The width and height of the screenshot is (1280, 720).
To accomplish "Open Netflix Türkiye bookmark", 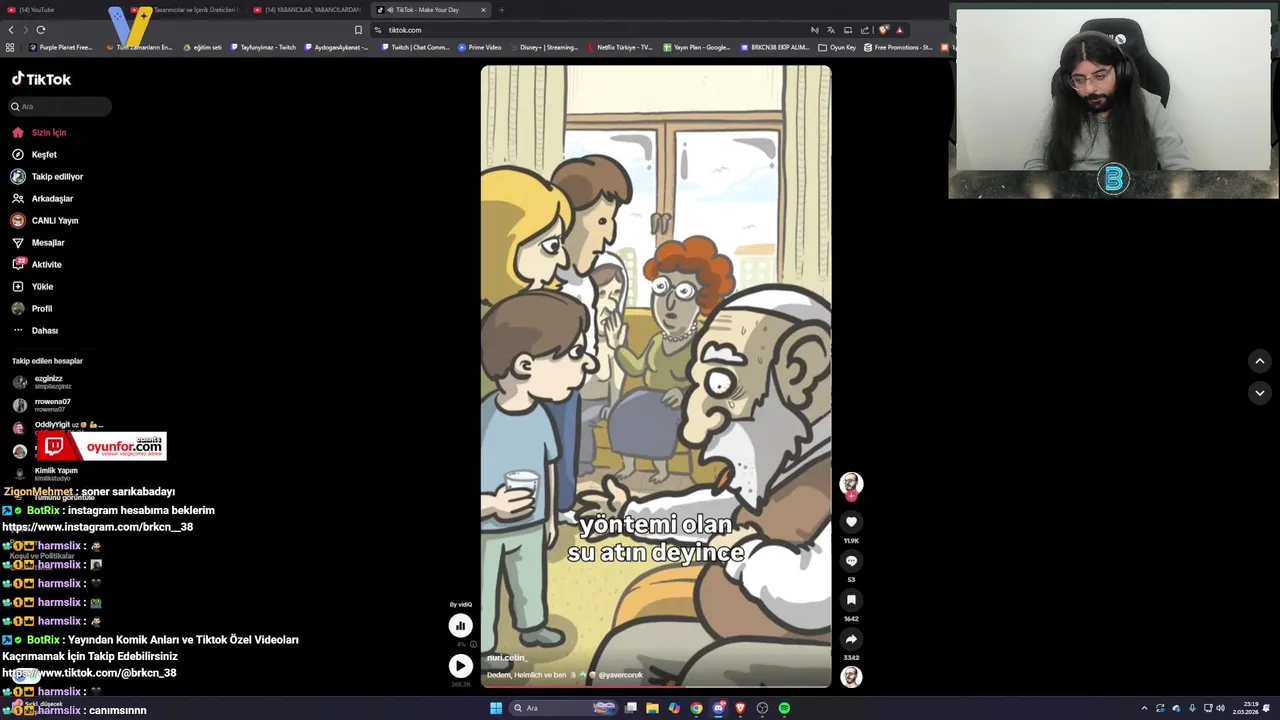I will (620, 47).
